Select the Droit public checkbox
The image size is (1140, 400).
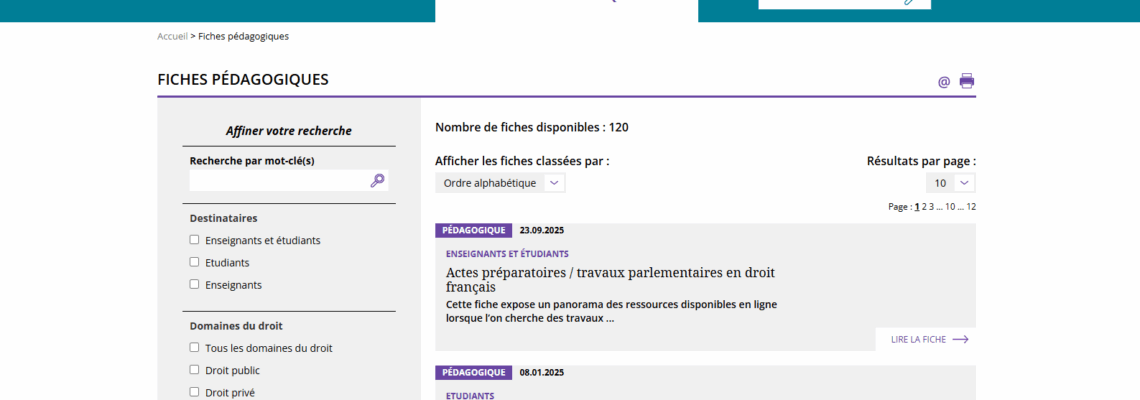pyautogui.click(x=195, y=370)
